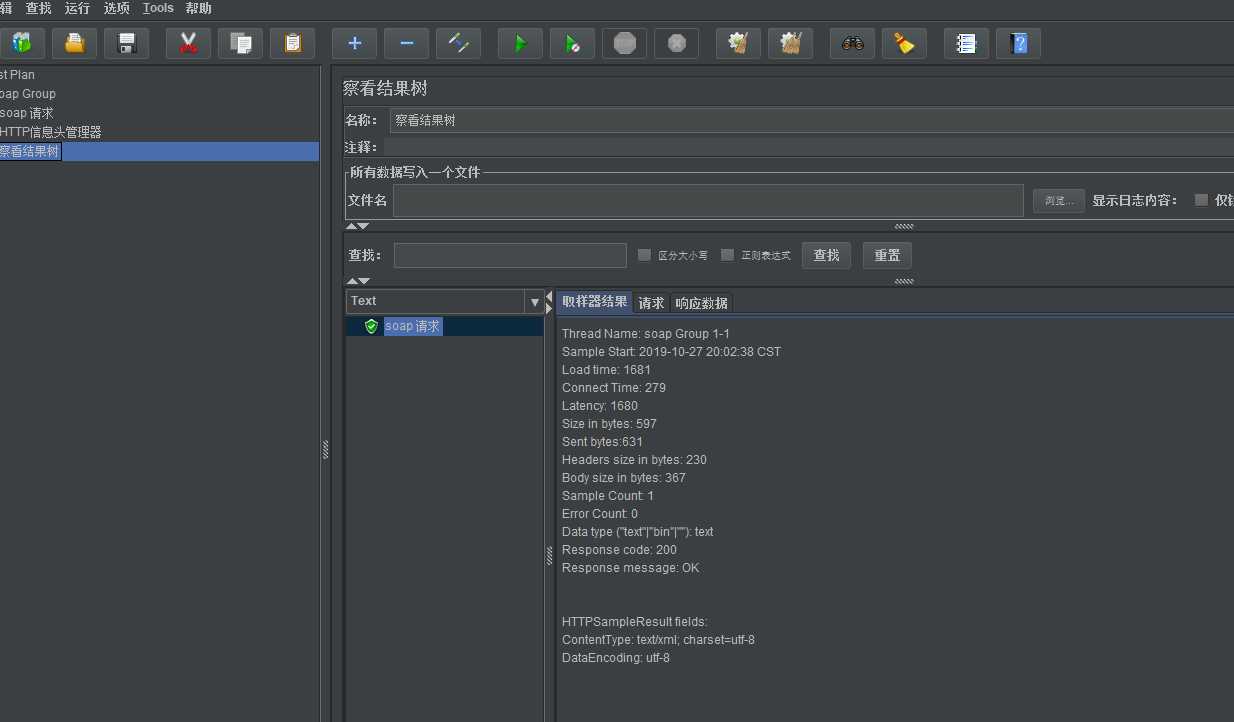Screen dimensions: 1234x722
Task: Enable the 正则表达式 checkbox
Action: click(728, 255)
